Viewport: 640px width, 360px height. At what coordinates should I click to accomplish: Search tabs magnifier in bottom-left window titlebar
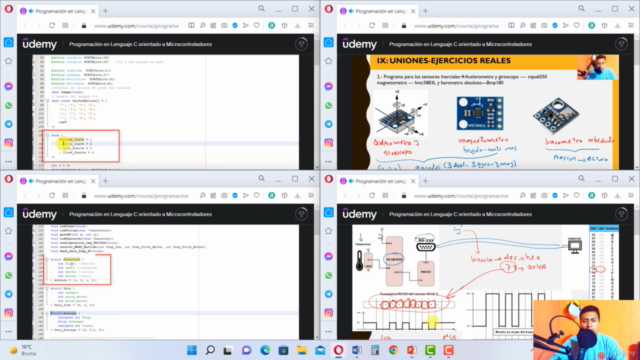click(x=261, y=178)
